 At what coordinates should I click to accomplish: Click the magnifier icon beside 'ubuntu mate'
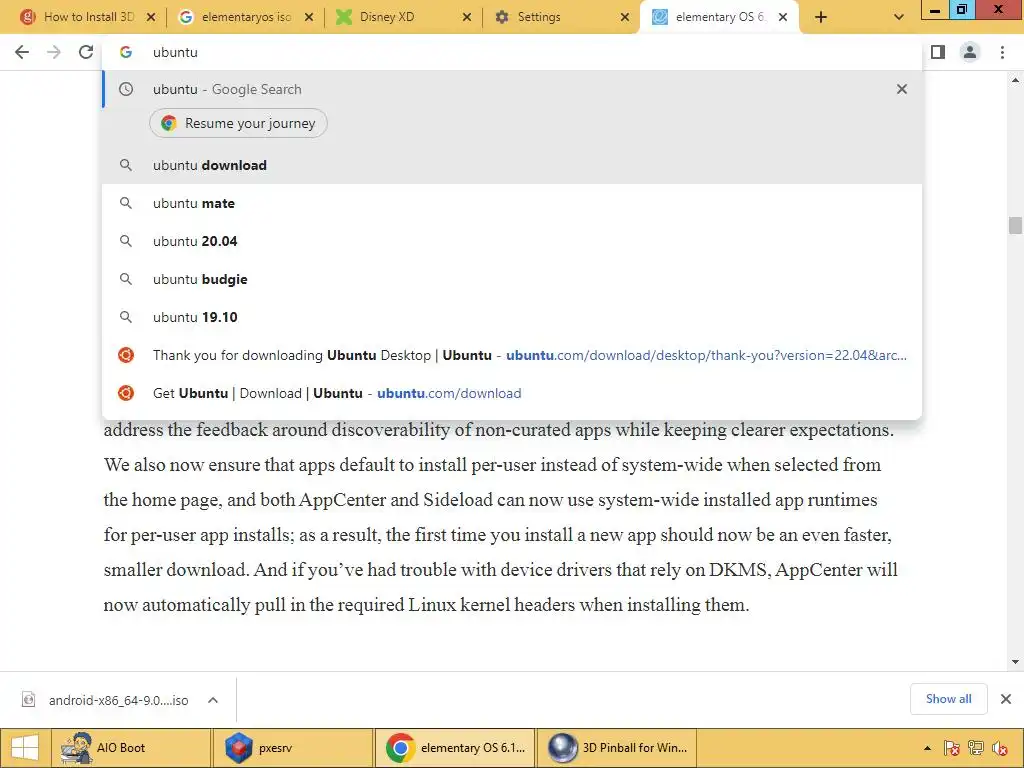pos(126,203)
